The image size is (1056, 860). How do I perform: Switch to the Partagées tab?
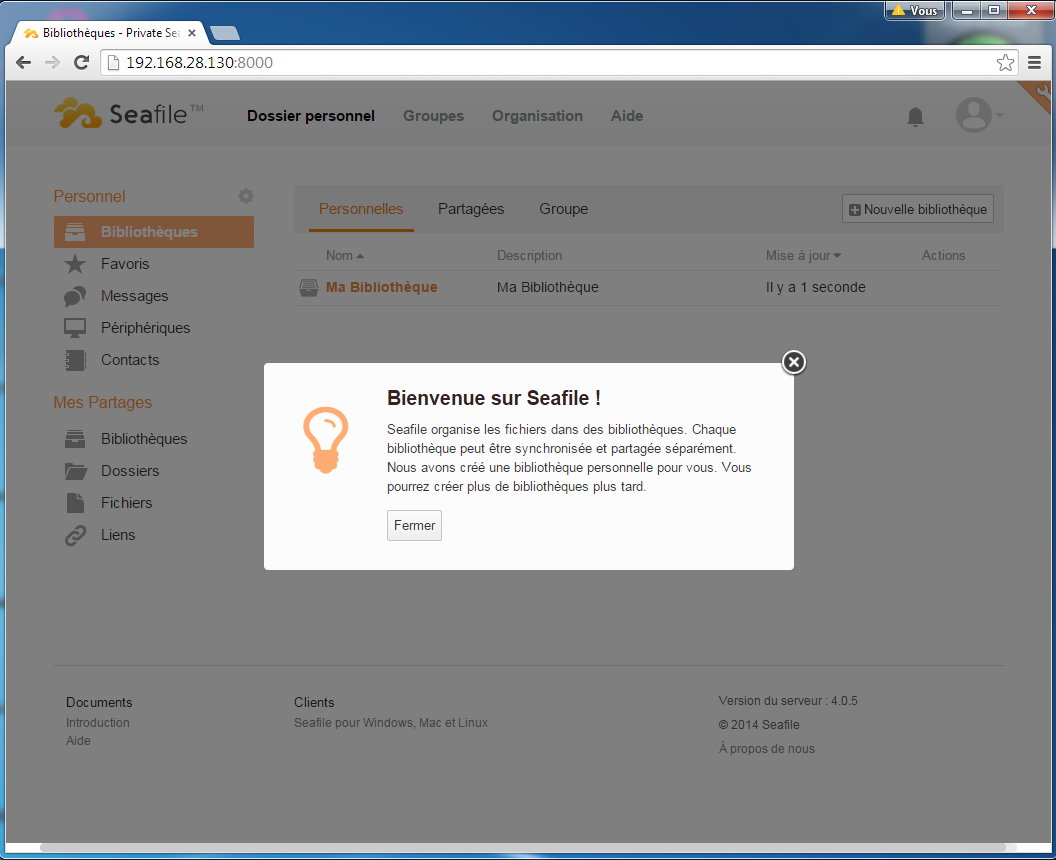click(x=471, y=209)
